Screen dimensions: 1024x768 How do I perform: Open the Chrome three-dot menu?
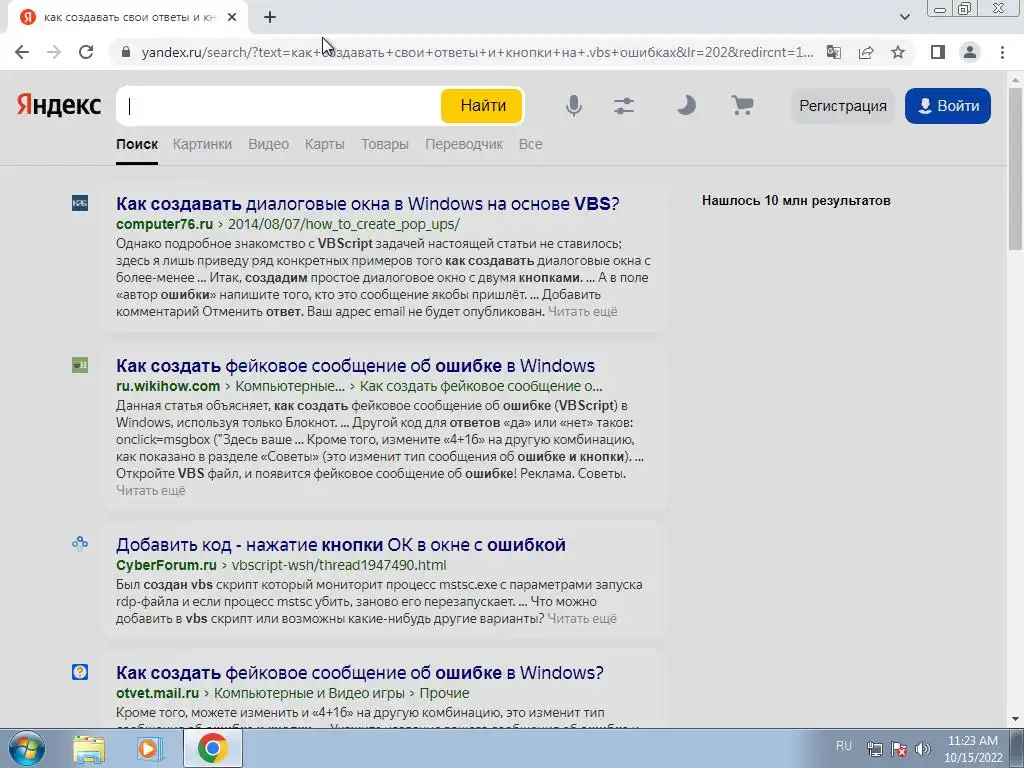pyautogui.click(x=1002, y=52)
